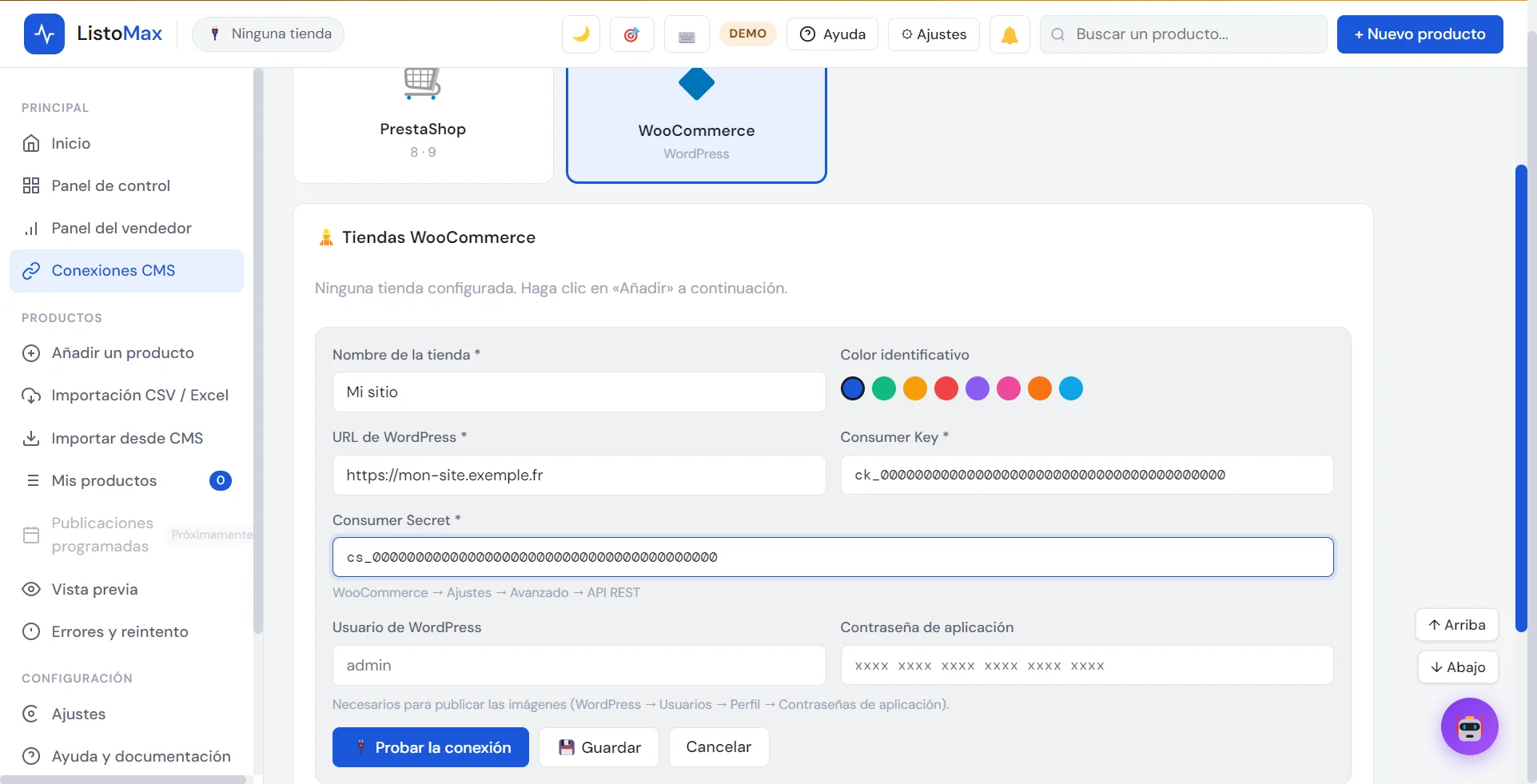
Task: Click Guardar button
Action: [x=599, y=747]
